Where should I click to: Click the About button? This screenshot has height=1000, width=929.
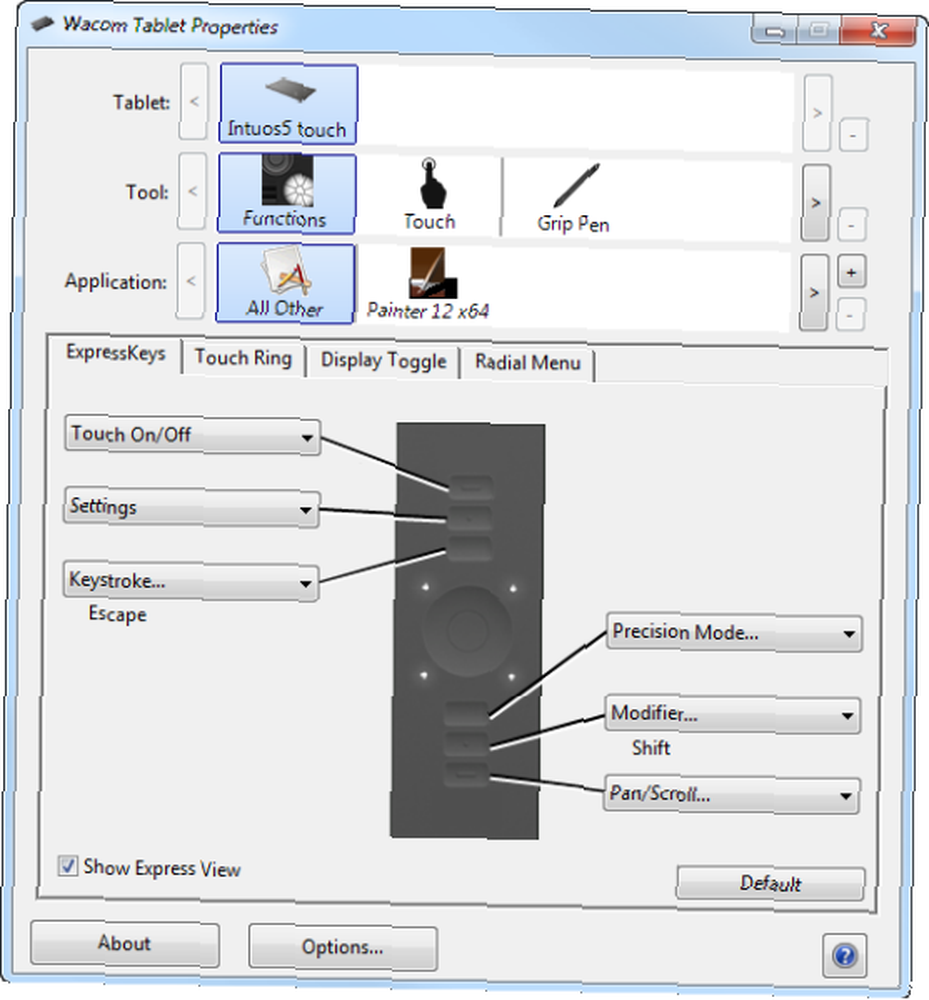pyautogui.click(x=124, y=943)
